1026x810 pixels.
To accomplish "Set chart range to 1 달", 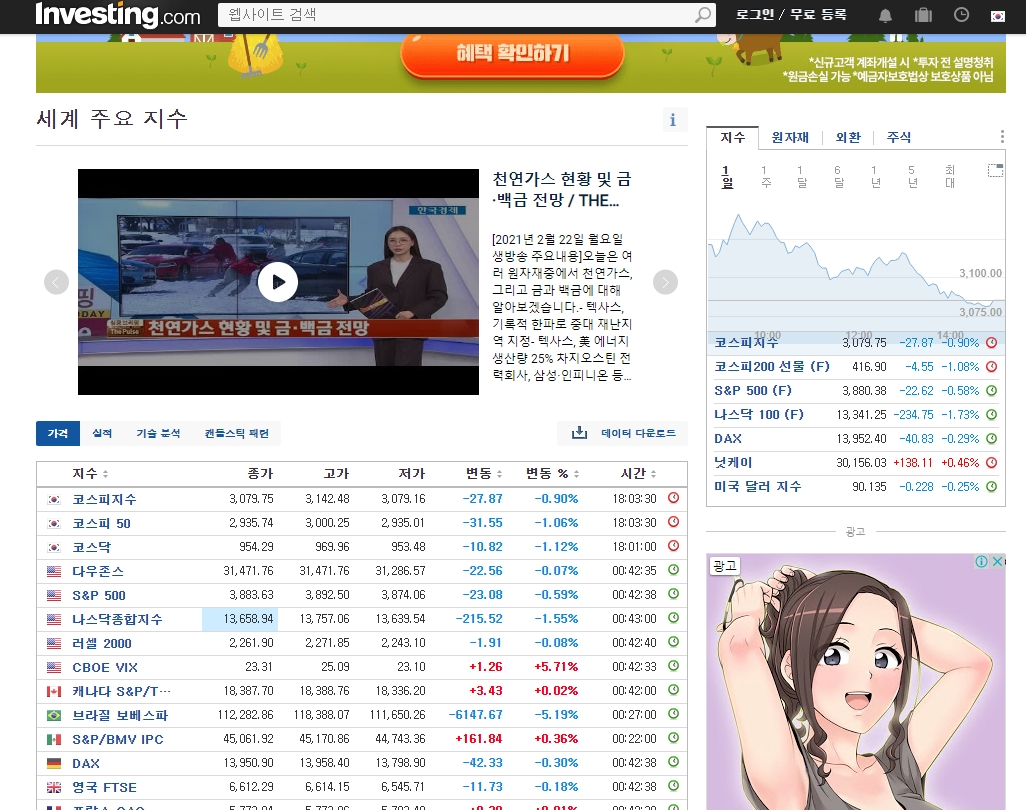I will (801, 177).
